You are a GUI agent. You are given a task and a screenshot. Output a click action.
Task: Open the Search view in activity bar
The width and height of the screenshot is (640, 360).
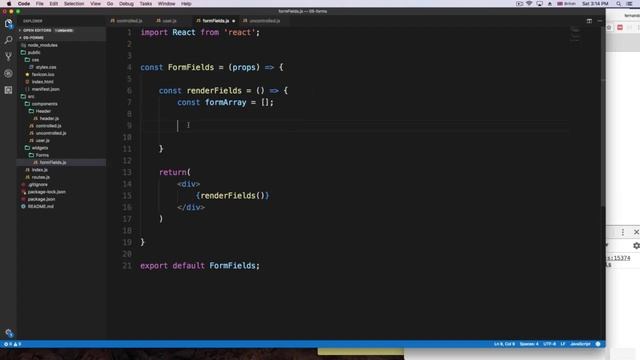click(8, 40)
